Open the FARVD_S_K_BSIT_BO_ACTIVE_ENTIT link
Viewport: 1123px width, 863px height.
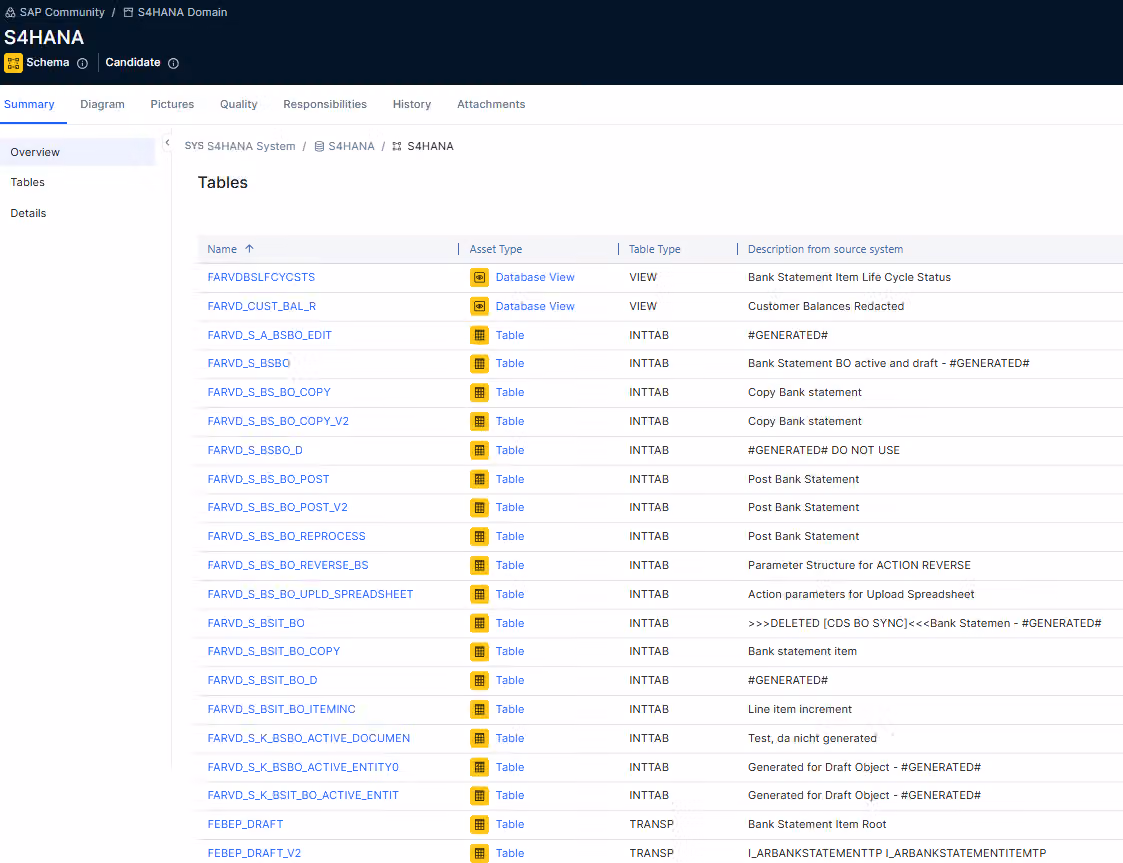point(303,796)
